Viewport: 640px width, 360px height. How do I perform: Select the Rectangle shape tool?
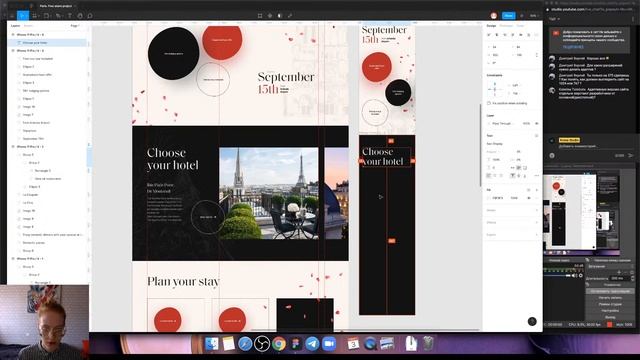click(47, 16)
